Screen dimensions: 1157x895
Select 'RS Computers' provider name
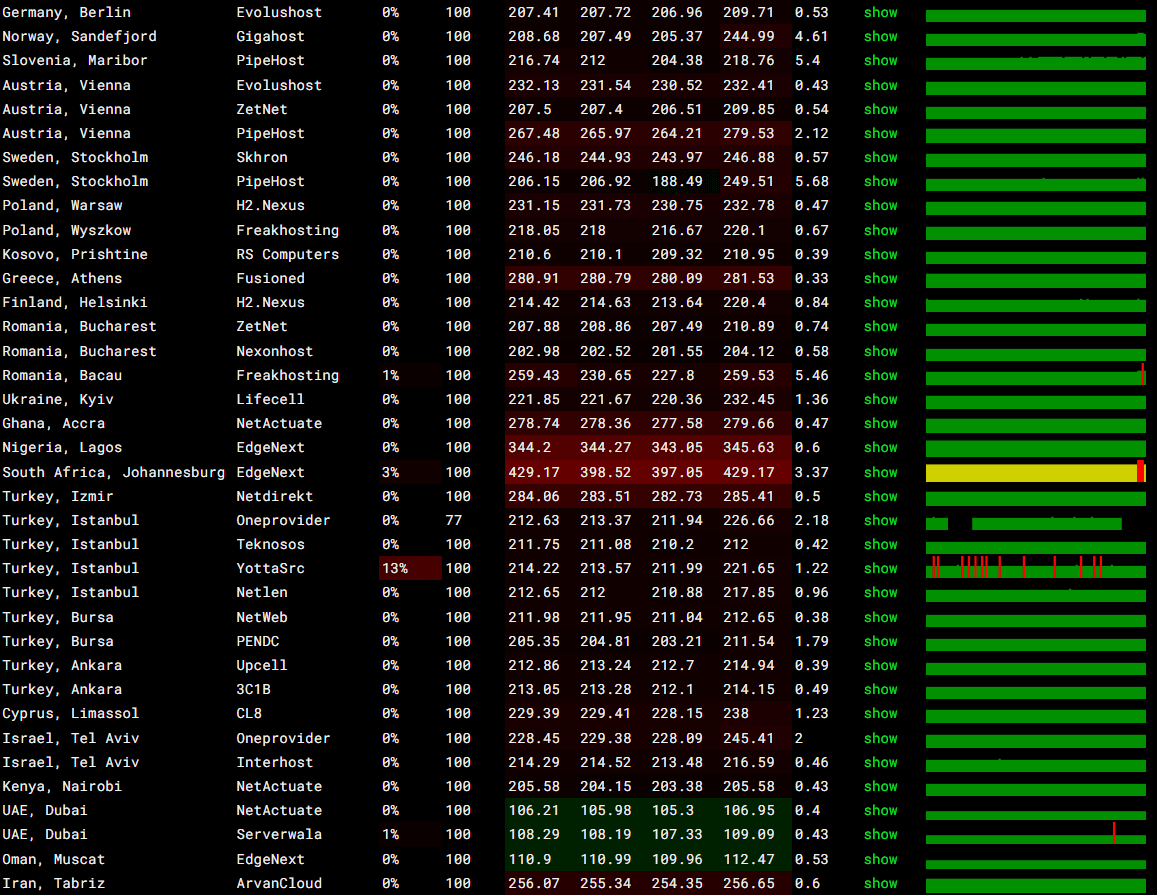click(288, 255)
